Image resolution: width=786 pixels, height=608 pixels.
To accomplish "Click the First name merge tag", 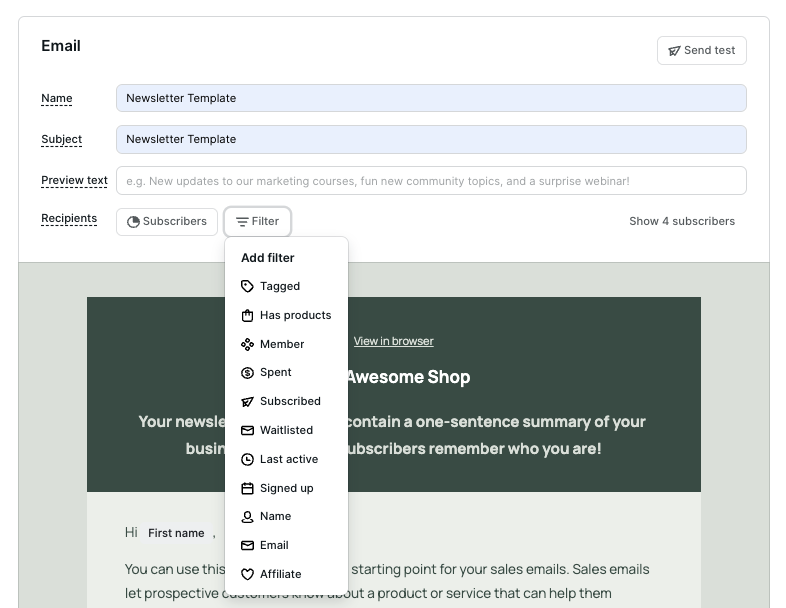I will (x=176, y=533).
